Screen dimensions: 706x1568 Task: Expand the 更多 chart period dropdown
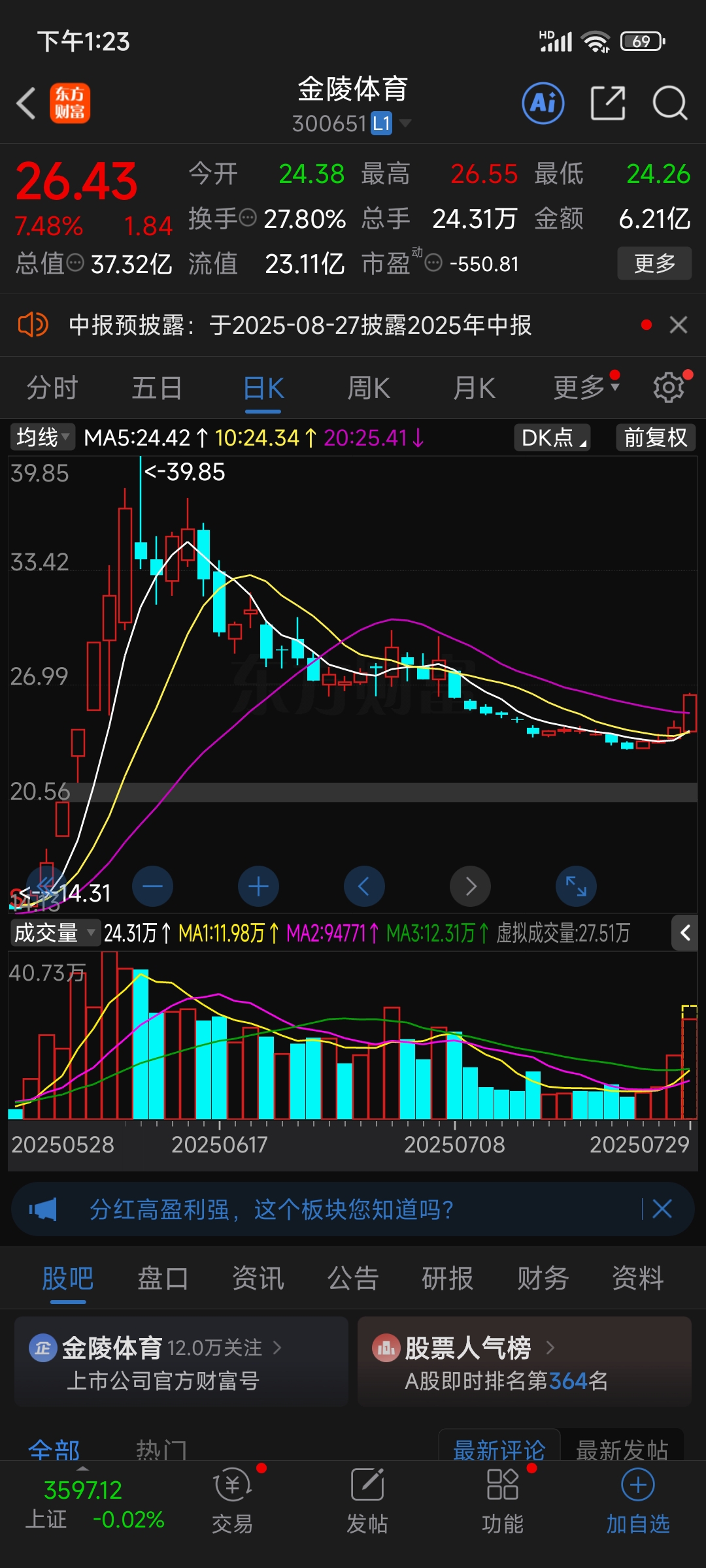click(586, 387)
